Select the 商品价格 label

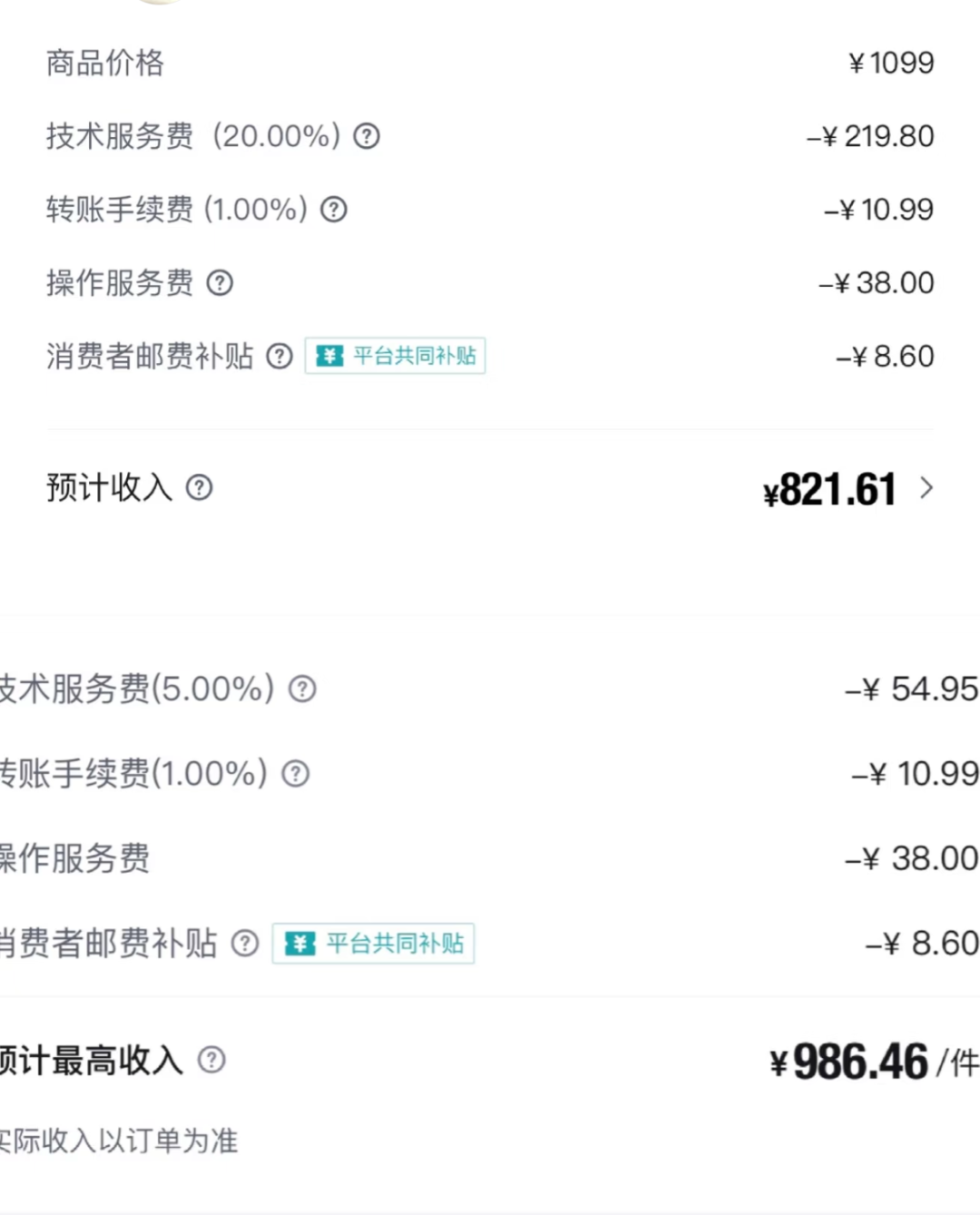click(x=105, y=63)
